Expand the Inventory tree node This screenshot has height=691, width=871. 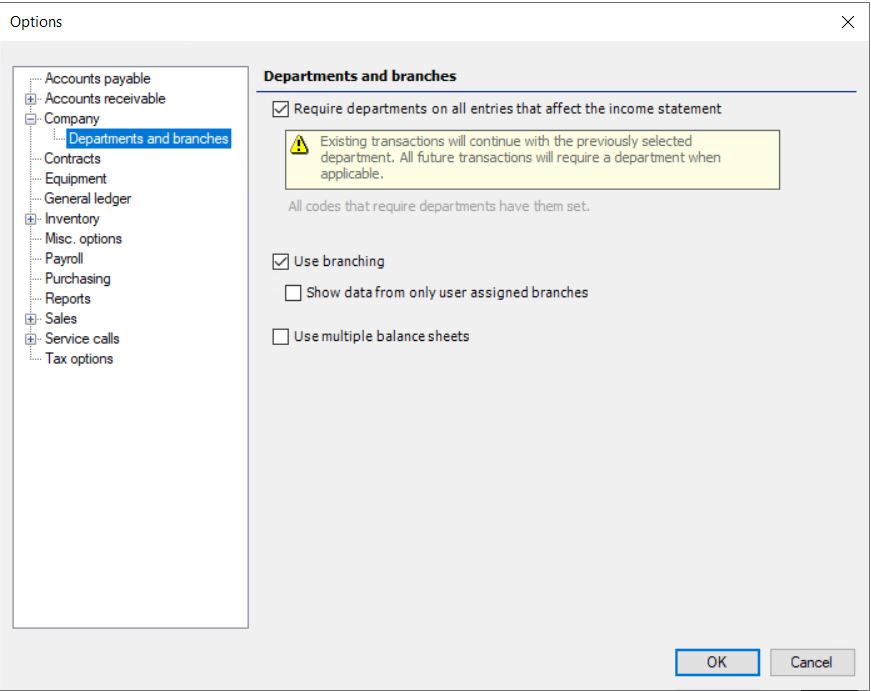click(x=31, y=219)
